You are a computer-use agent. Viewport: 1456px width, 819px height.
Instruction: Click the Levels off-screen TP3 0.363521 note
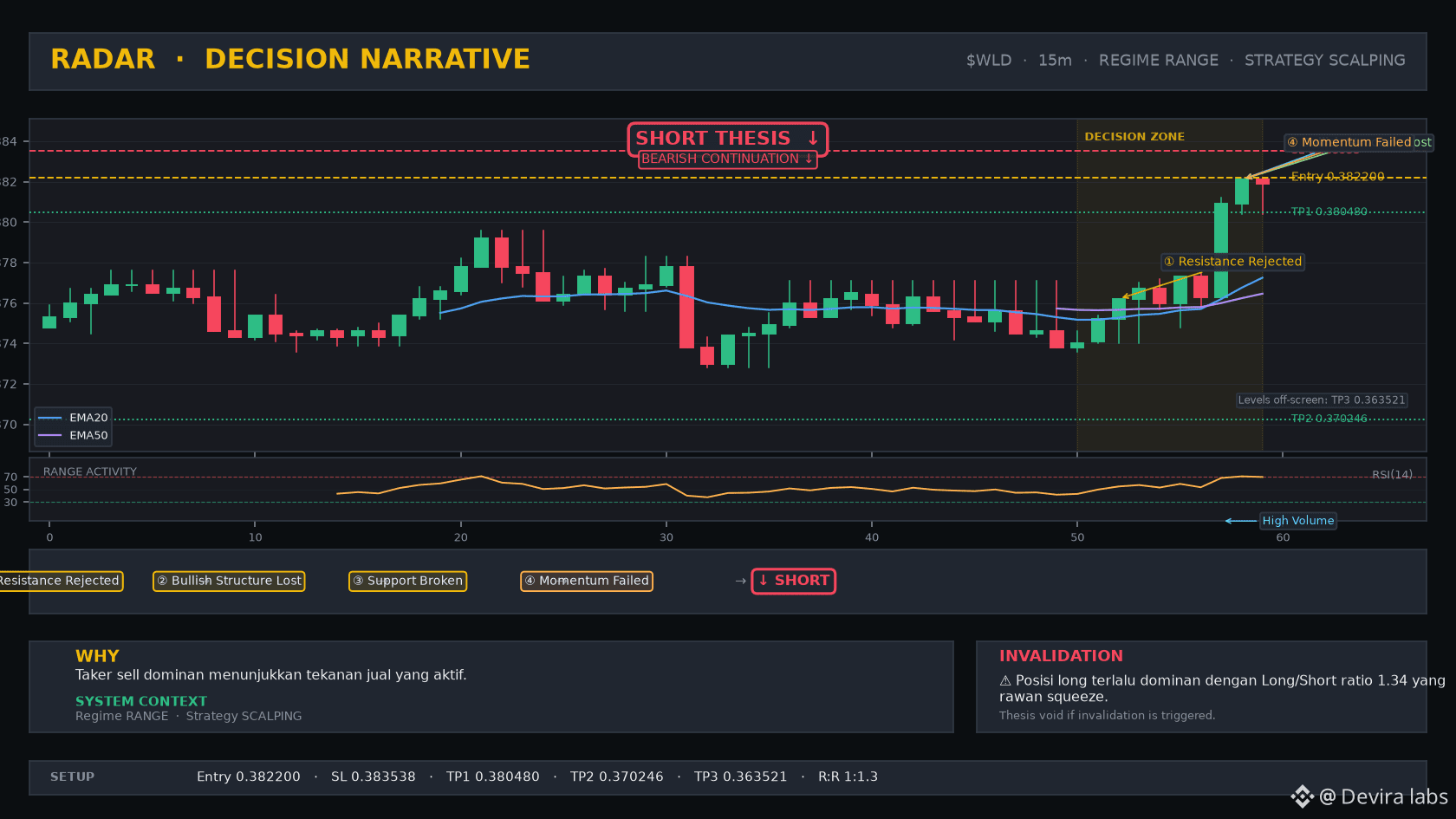1322,400
